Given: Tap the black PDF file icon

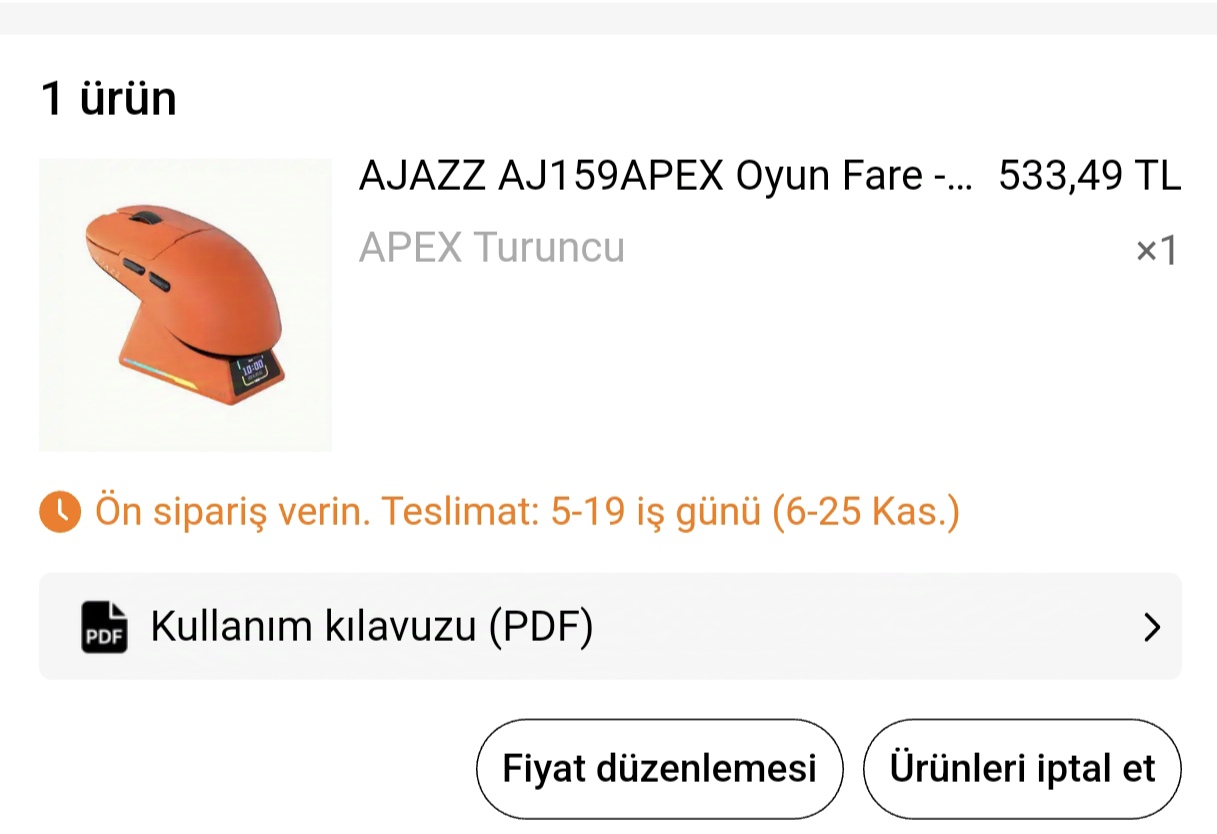Looking at the screenshot, I should click(104, 627).
